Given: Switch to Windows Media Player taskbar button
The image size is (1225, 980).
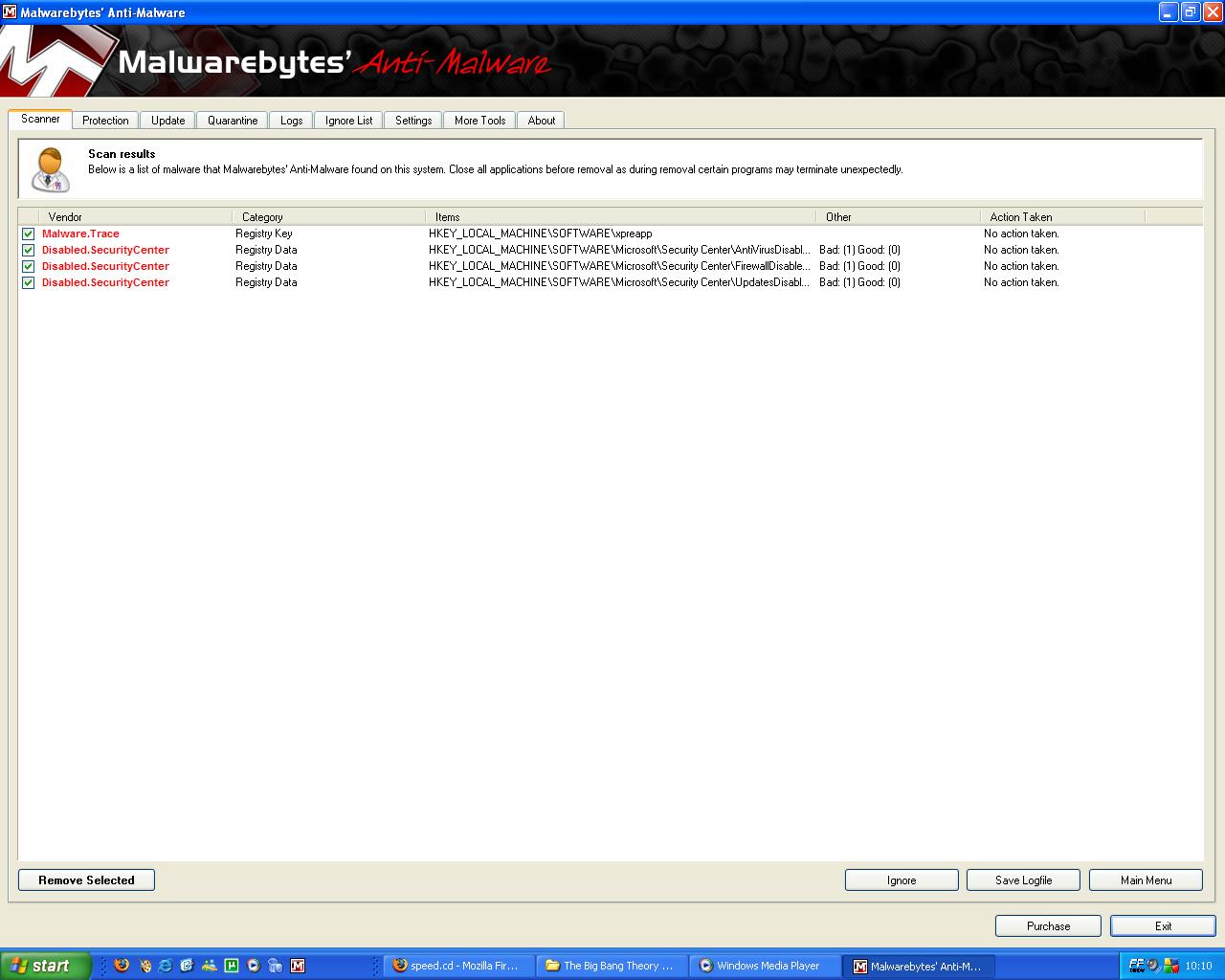Looking at the screenshot, I should pos(766,966).
